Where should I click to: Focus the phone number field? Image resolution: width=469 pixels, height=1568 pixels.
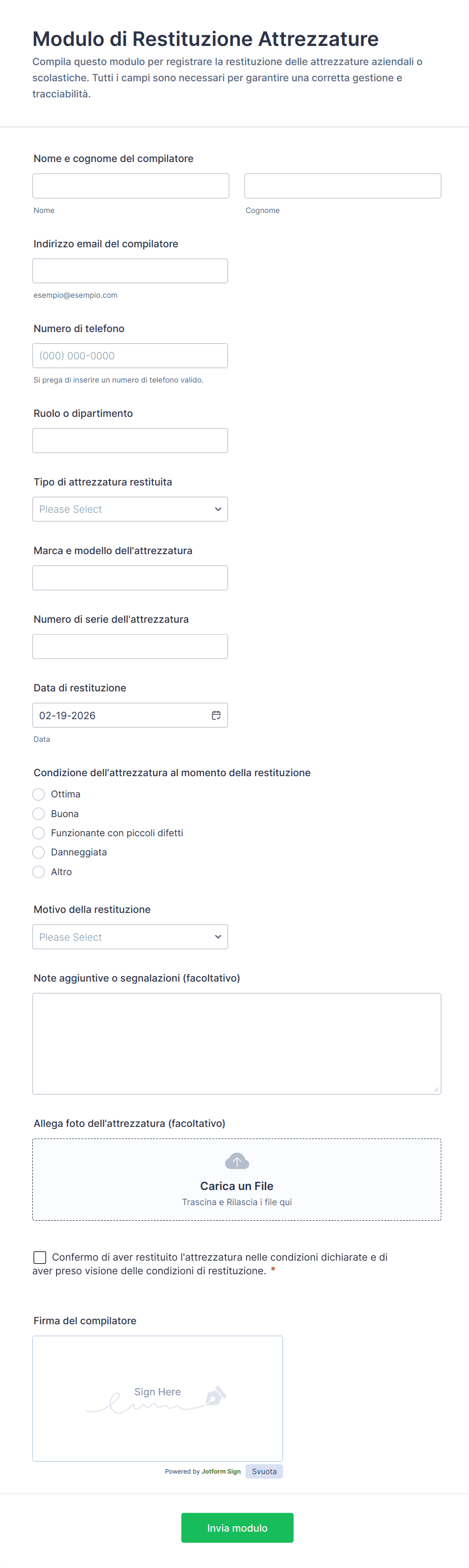(x=130, y=355)
